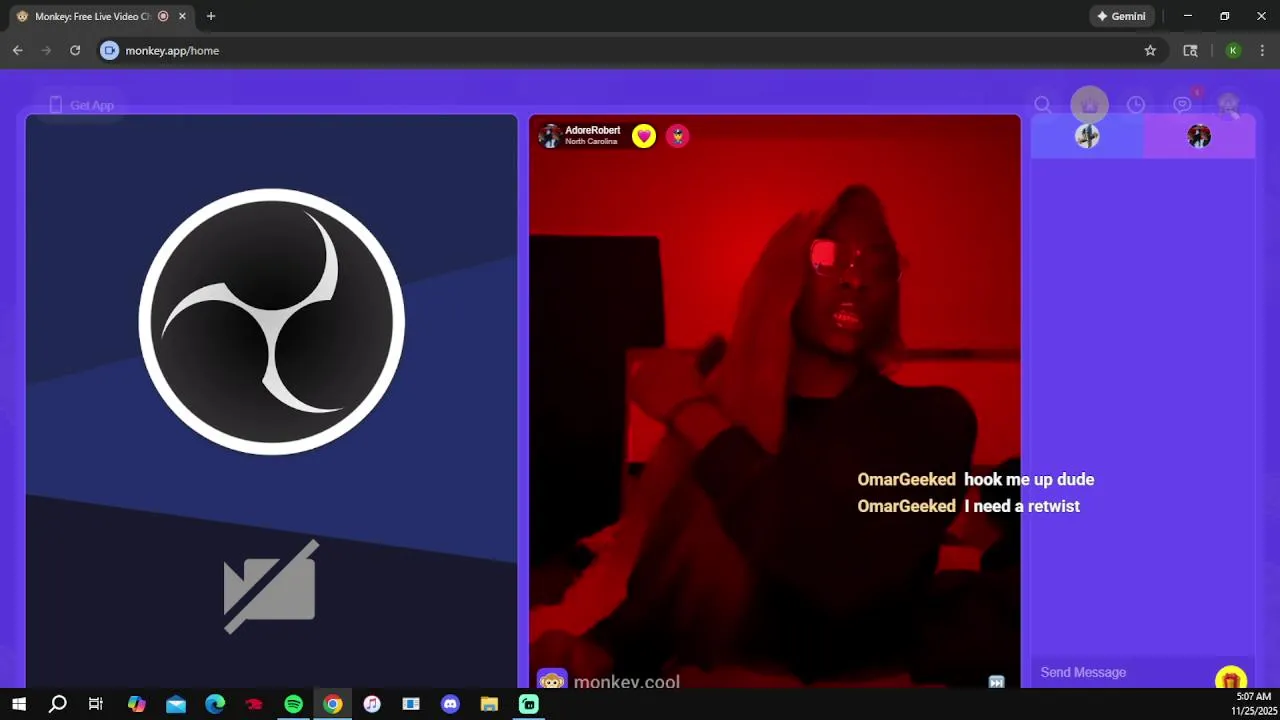Open the clock history icon
This screenshot has height=720, width=1280.
1136,105
